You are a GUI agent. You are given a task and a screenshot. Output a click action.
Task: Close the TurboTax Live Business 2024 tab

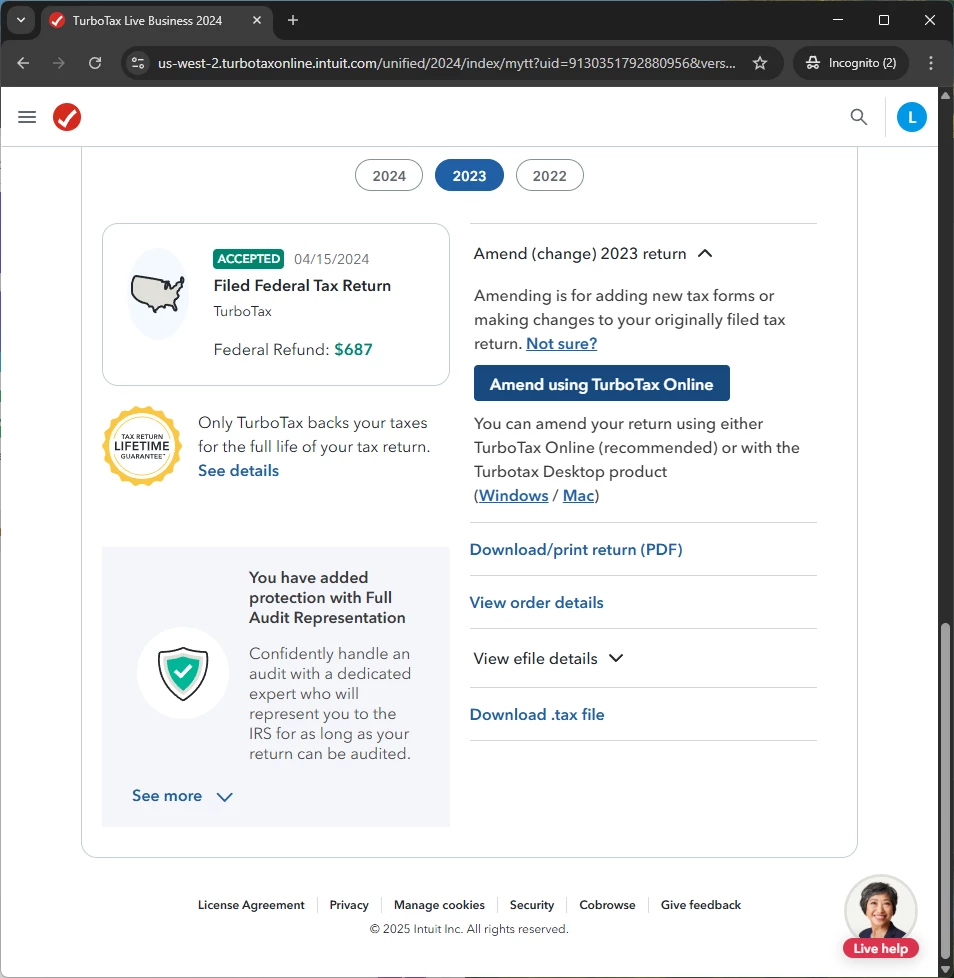257,21
